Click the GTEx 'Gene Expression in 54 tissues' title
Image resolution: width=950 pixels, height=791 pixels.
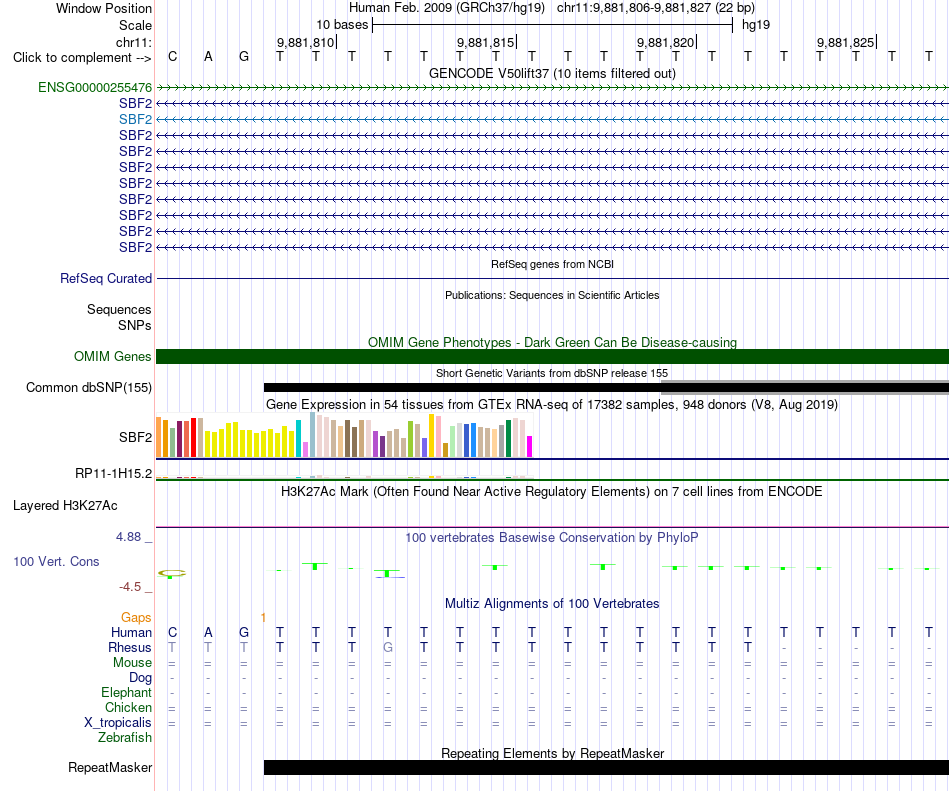552,405
